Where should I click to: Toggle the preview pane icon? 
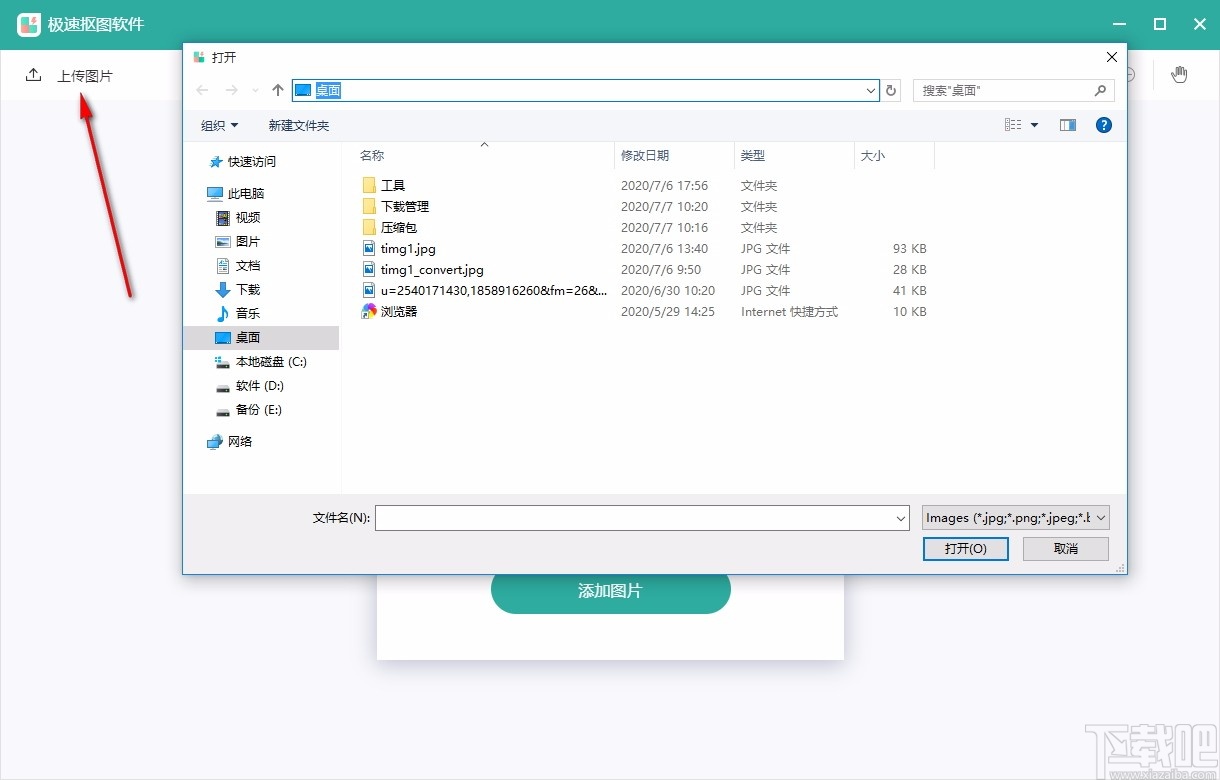coord(1066,124)
